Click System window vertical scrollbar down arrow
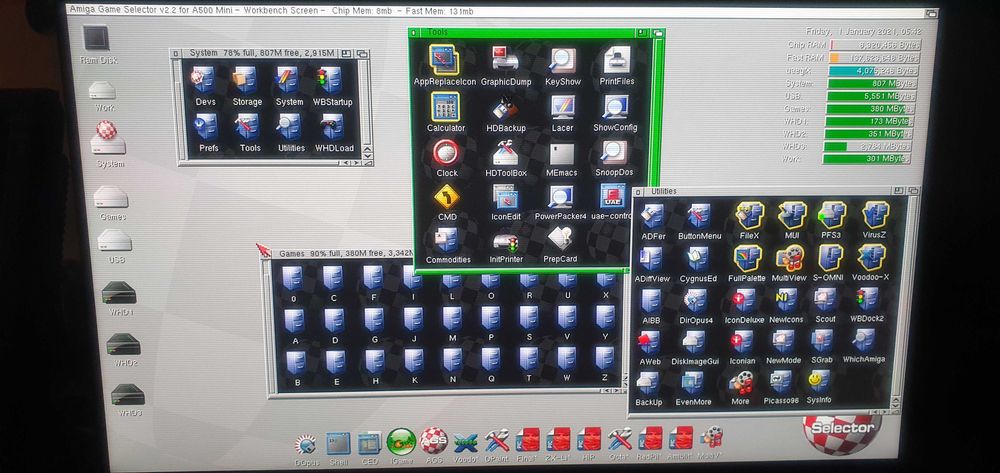The width and height of the screenshot is (1000, 473). 367,156
